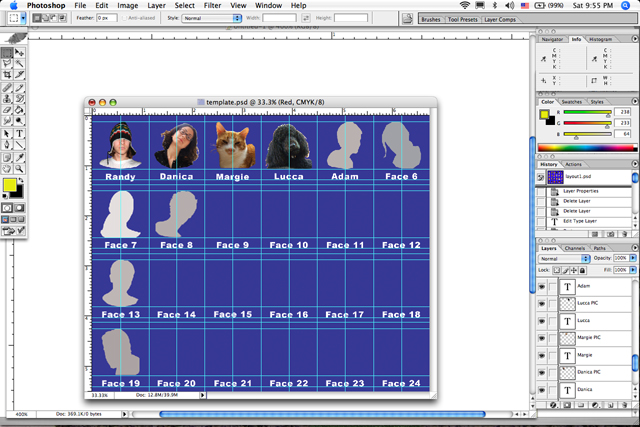
Task: Open the Navigator panel flyout menu
Action: coord(634,39)
